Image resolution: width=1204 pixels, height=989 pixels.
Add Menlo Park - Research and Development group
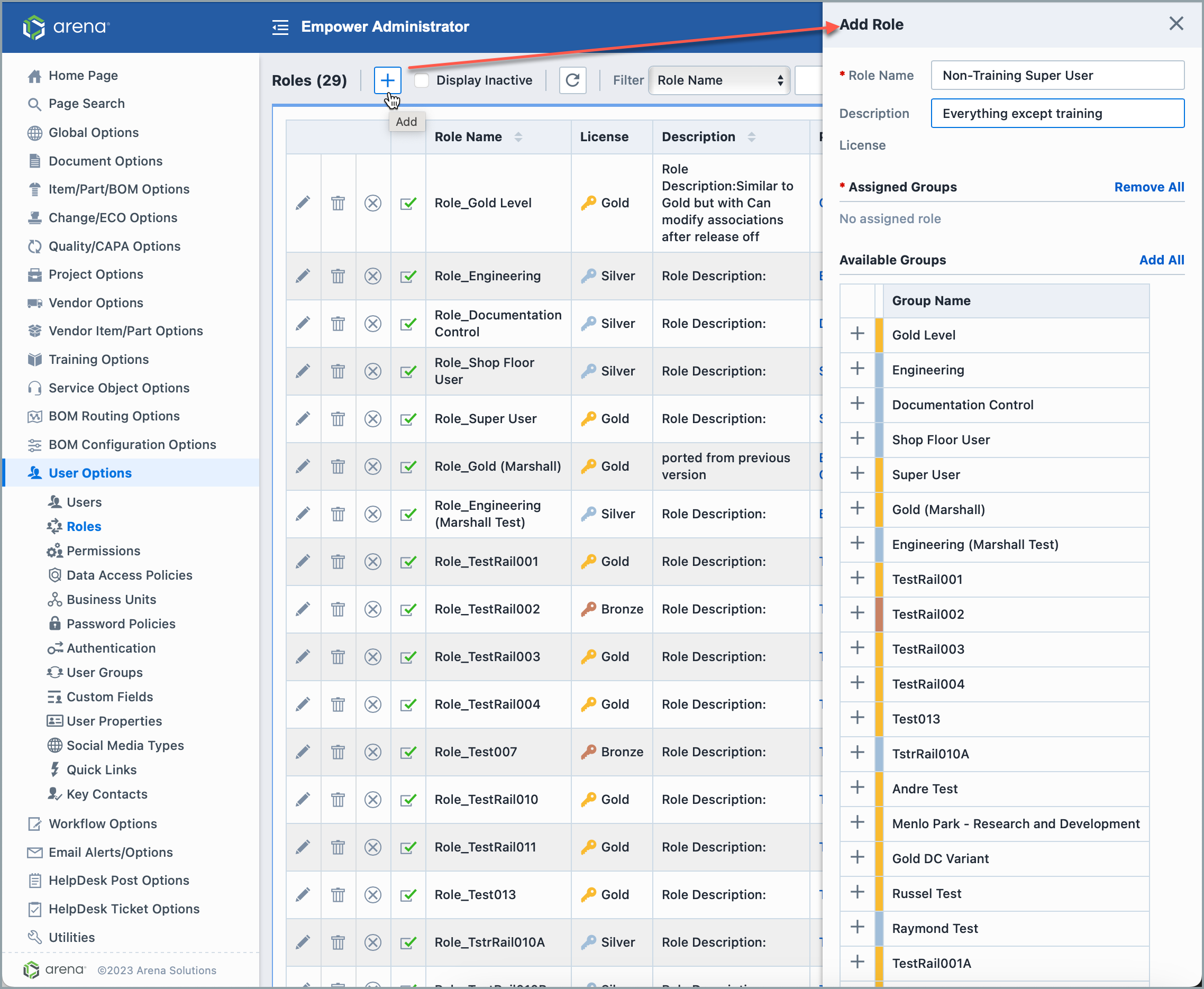coord(857,822)
